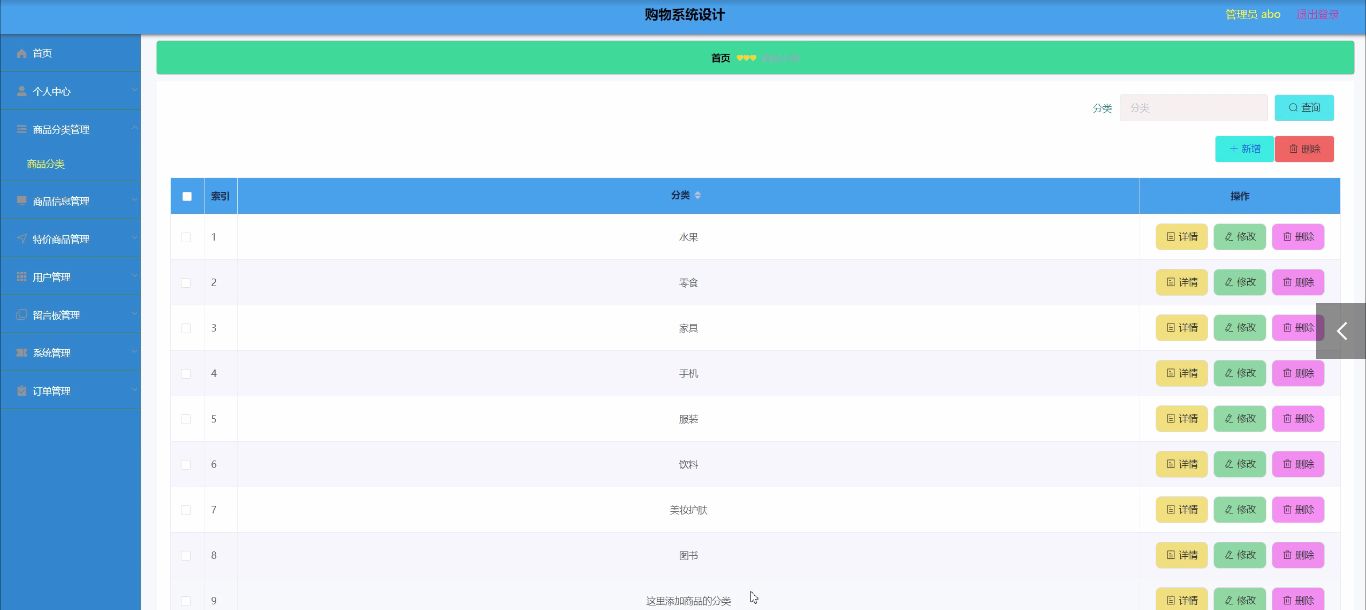Click inside the 分类 search input field

1193,107
